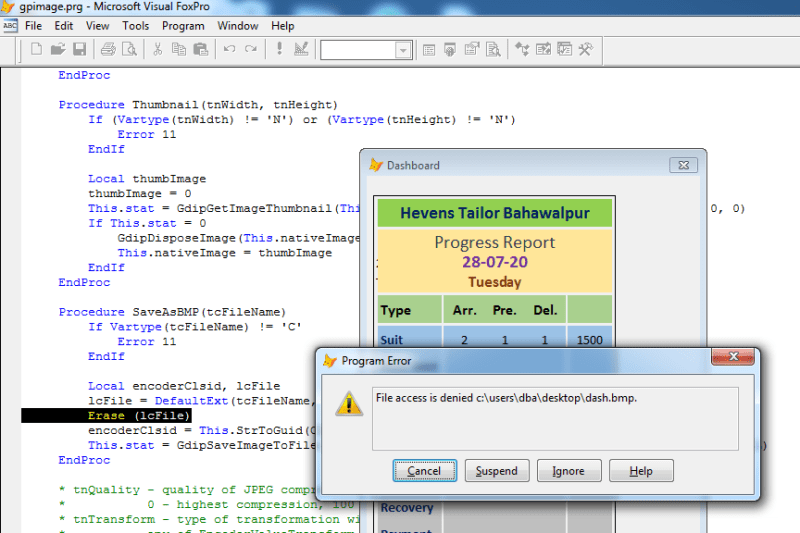Screen dimensions: 800x533
Task: Click the Cut scissors icon
Action: point(158,49)
